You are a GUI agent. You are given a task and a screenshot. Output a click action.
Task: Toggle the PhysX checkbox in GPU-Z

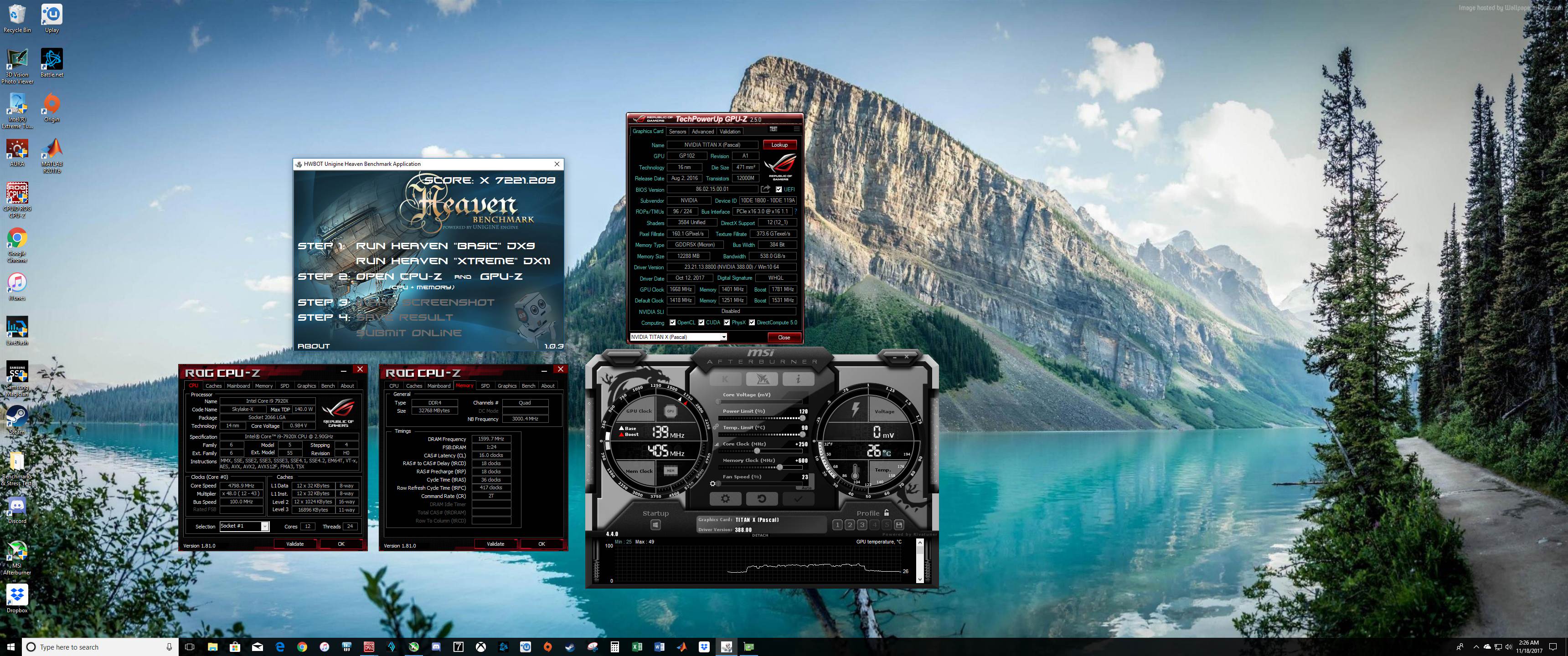[727, 323]
